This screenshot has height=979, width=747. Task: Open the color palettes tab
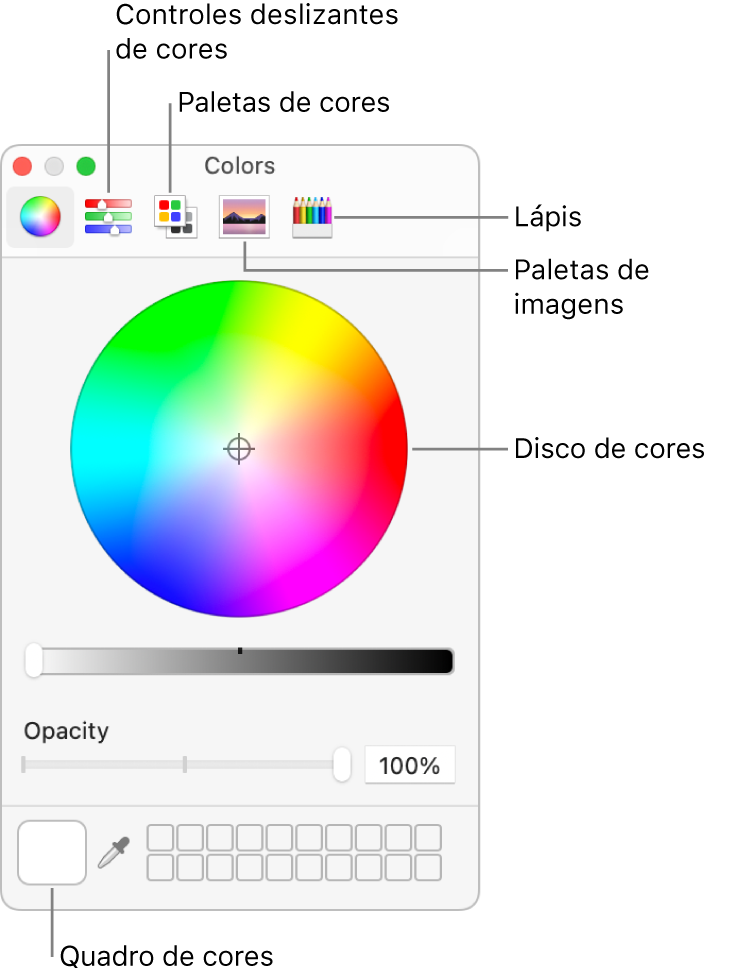click(176, 217)
